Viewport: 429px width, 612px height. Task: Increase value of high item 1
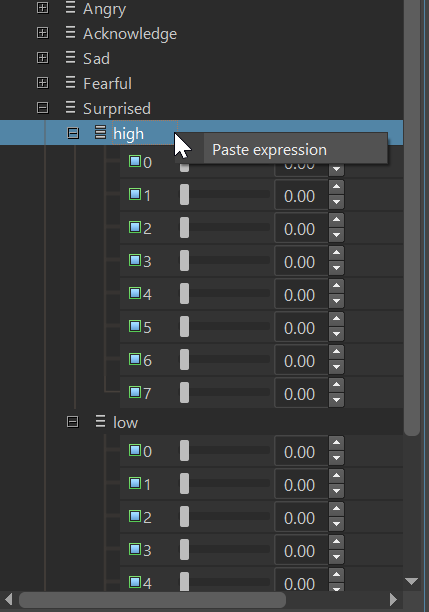point(336,187)
